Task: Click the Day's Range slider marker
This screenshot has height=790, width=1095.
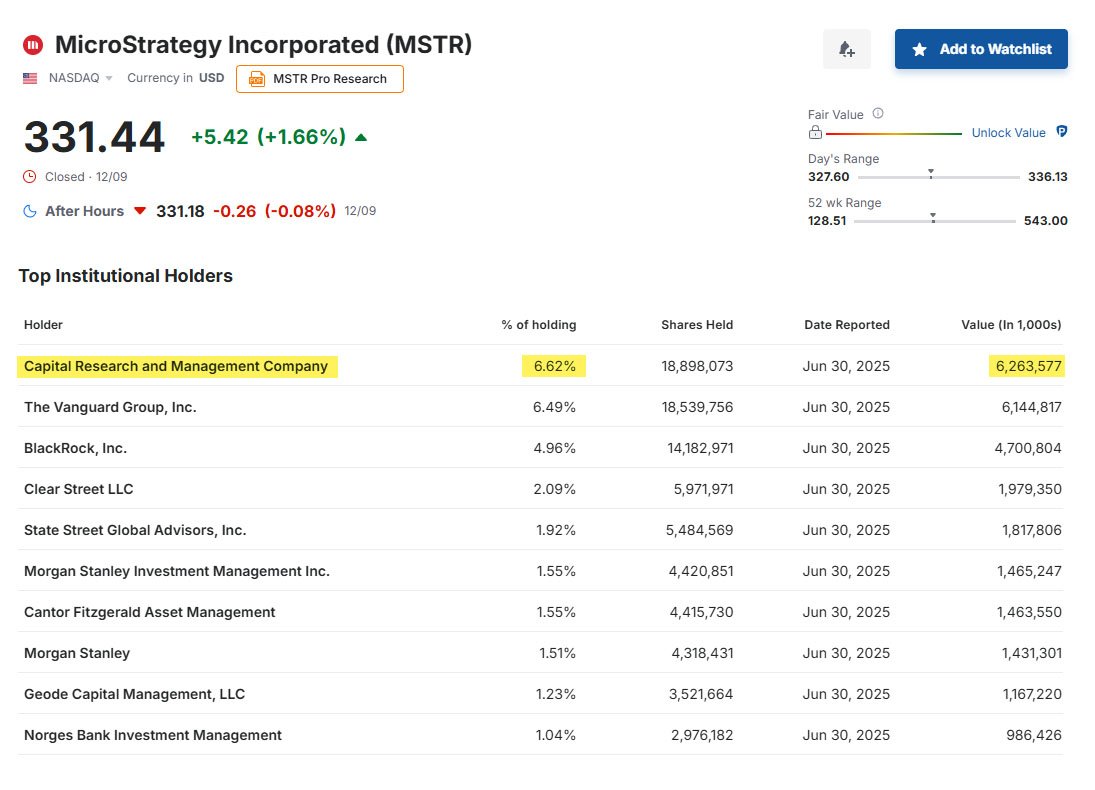Action: click(931, 173)
